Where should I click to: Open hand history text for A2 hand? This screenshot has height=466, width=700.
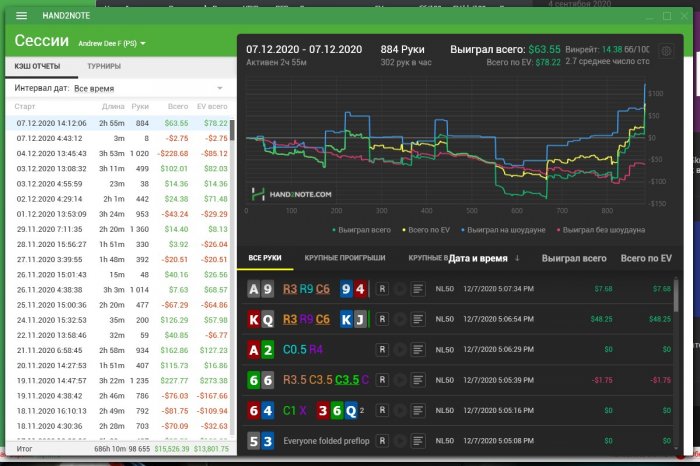click(x=417, y=350)
